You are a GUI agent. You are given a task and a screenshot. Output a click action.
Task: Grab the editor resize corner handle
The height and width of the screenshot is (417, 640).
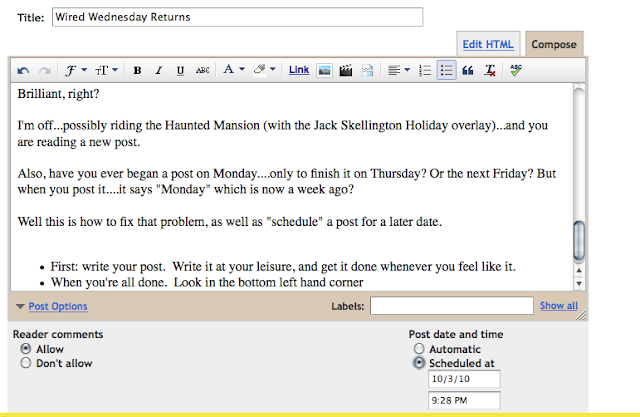(x=581, y=315)
